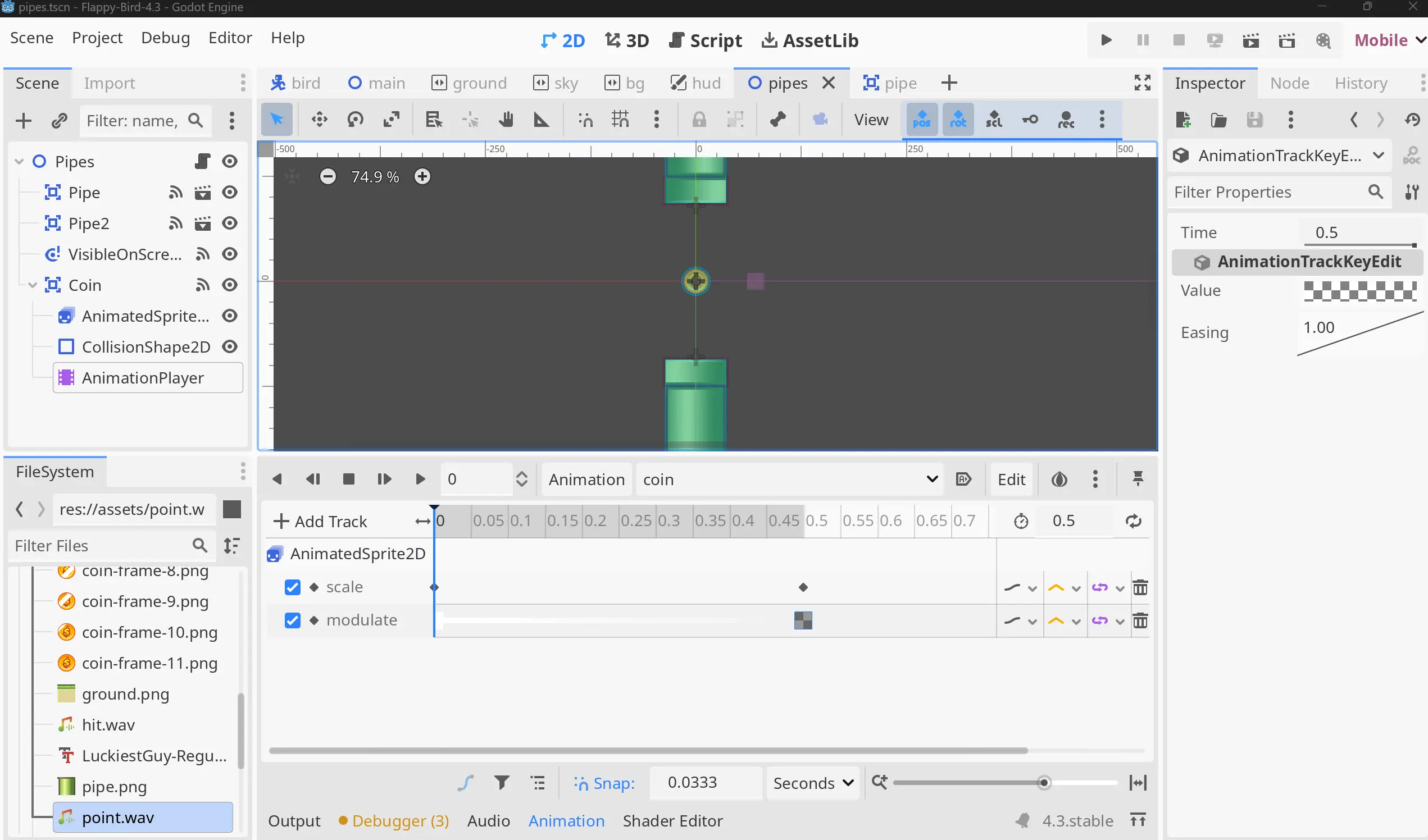Instantiate a child scene with link icon
1428x840 pixels.
tap(60, 121)
